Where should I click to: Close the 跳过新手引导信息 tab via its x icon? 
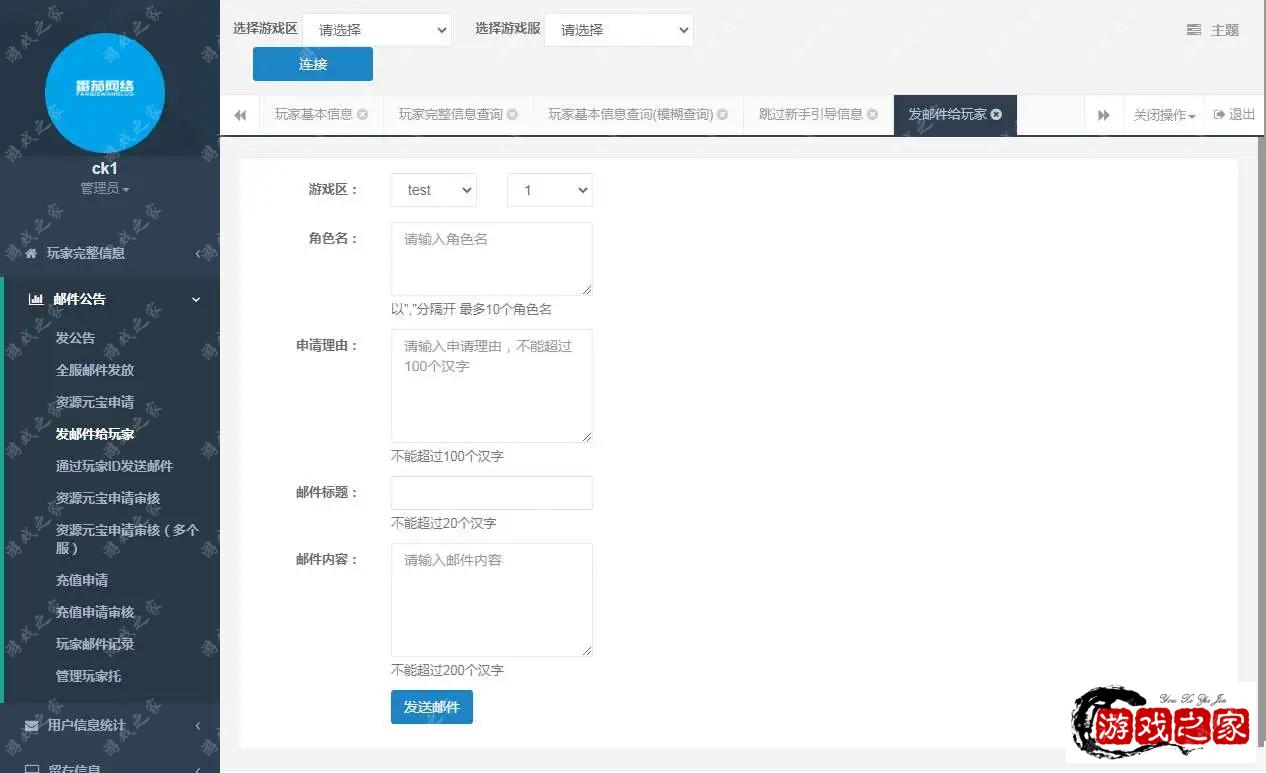click(872, 114)
